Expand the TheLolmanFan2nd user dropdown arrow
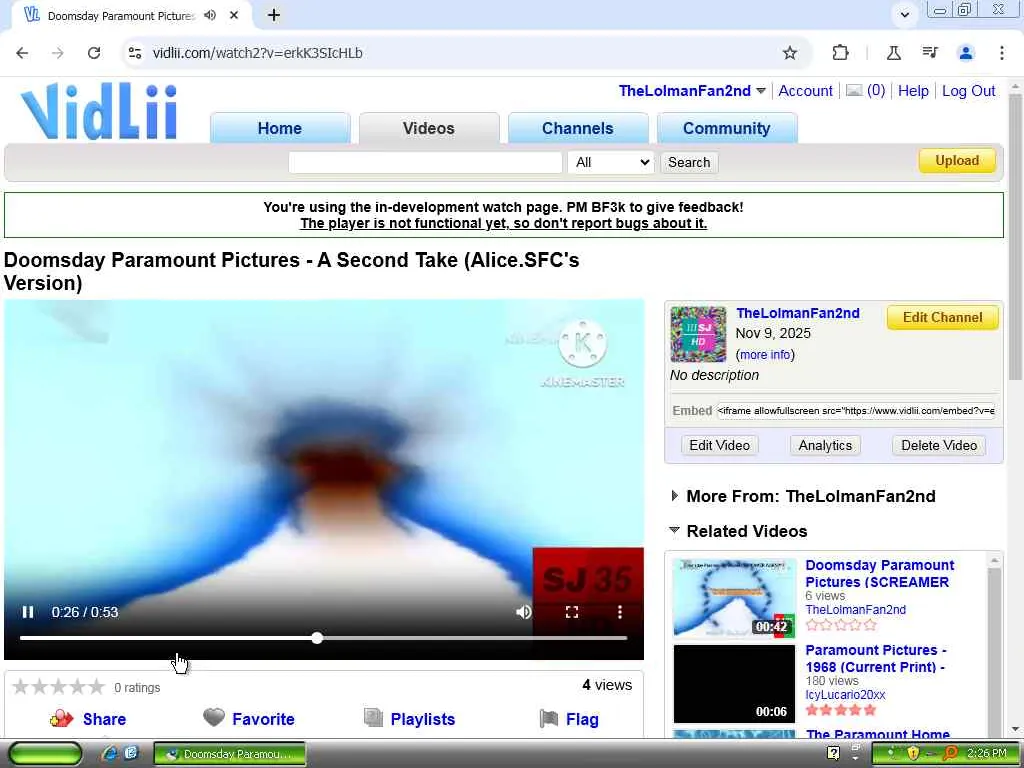 761,91
